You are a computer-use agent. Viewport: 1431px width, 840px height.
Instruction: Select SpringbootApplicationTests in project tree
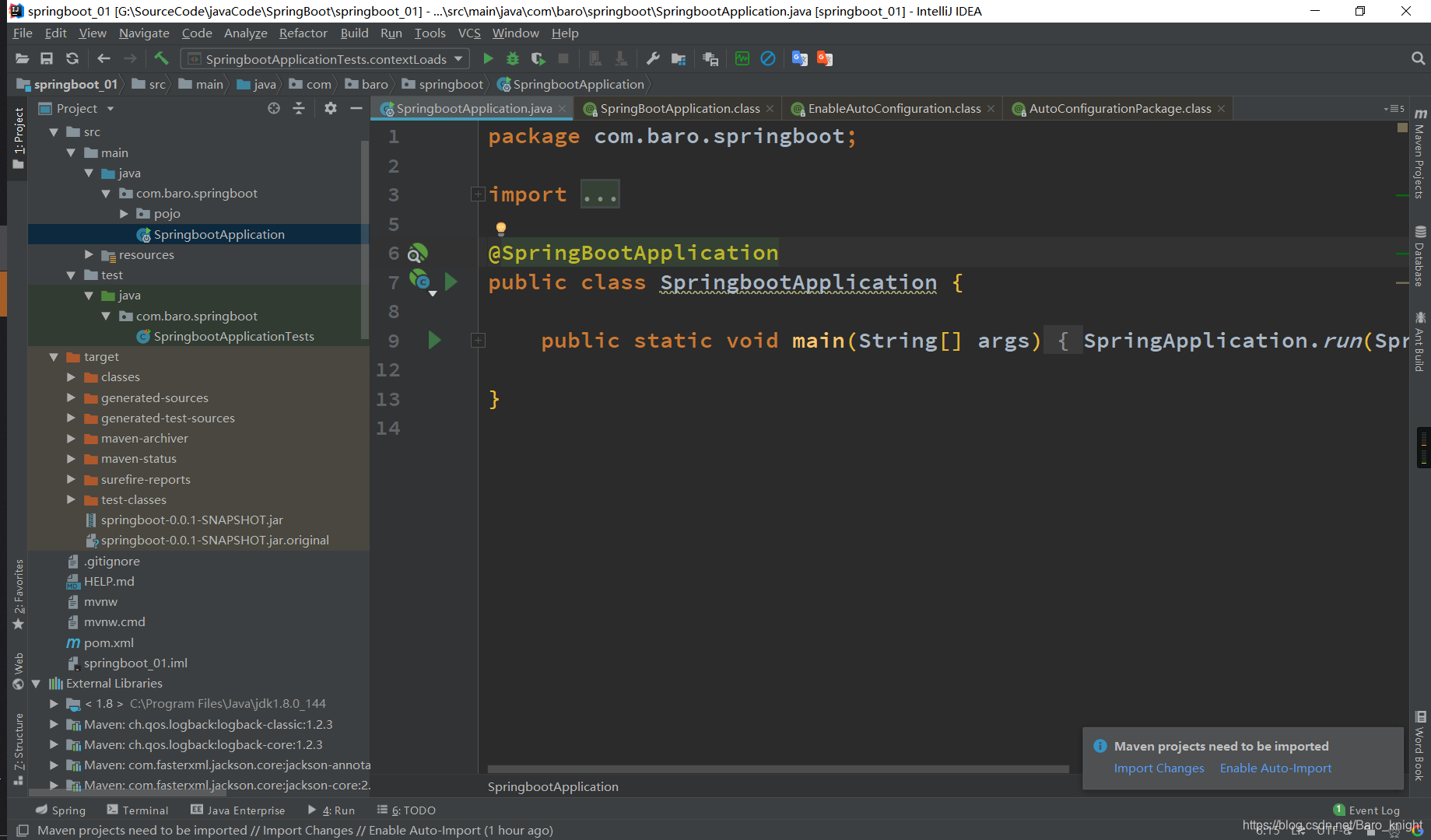click(233, 337)
